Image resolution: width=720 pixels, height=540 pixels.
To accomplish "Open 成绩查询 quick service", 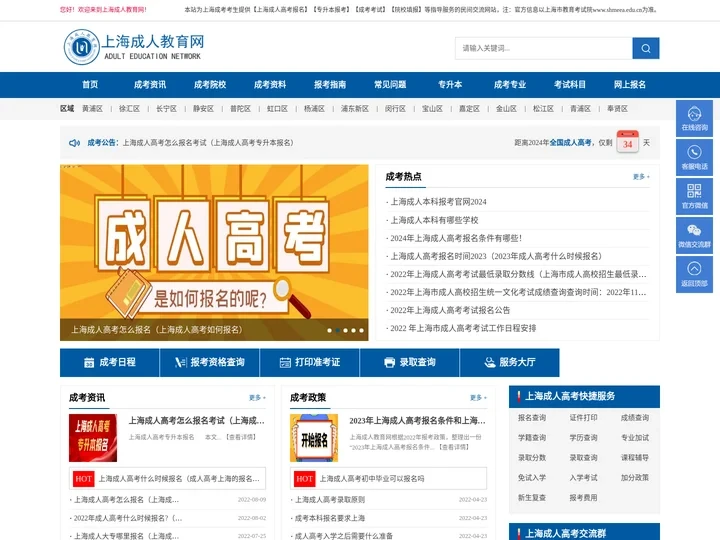I will [635, 418].
